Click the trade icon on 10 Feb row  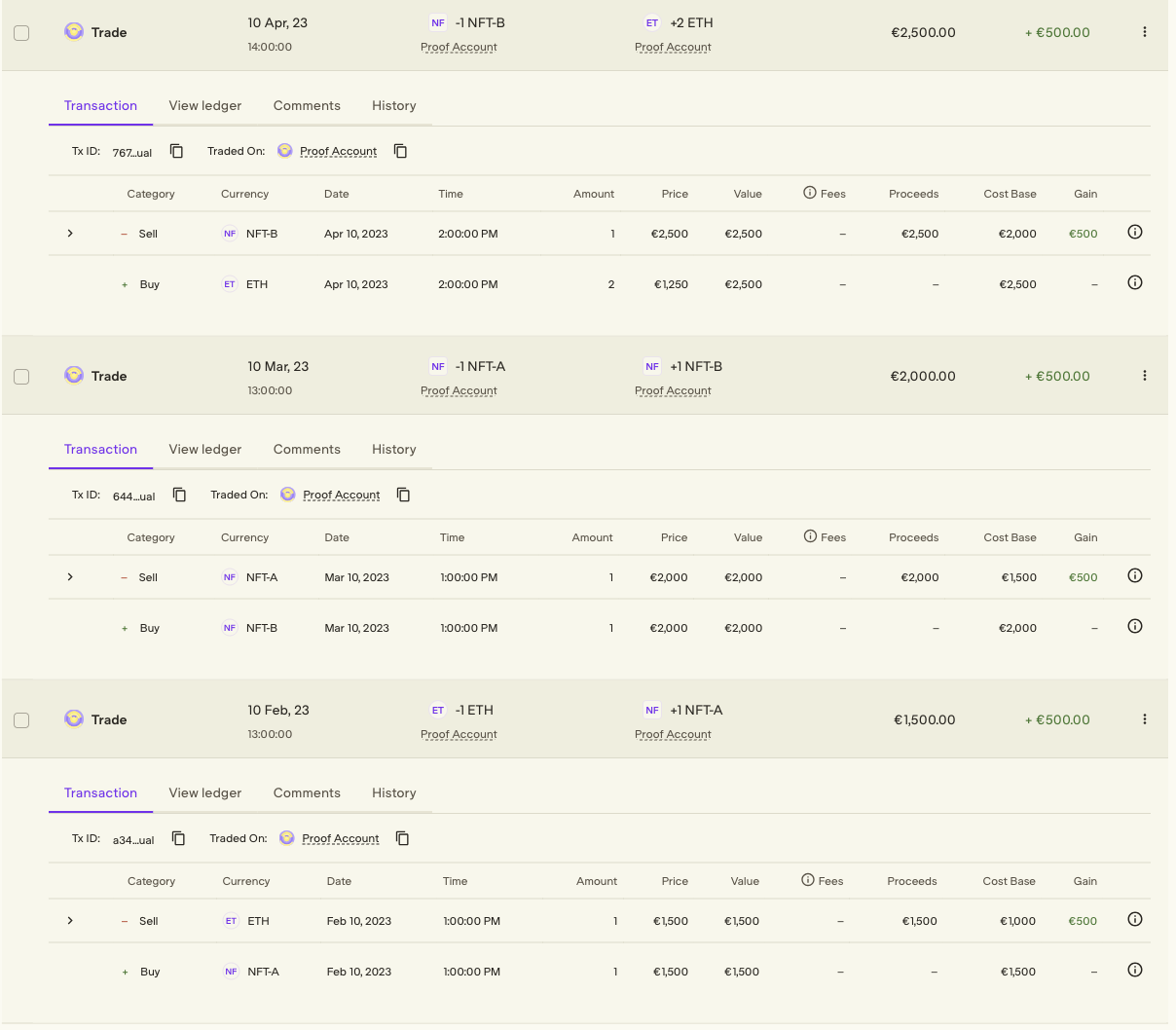(x=74, y=718)
